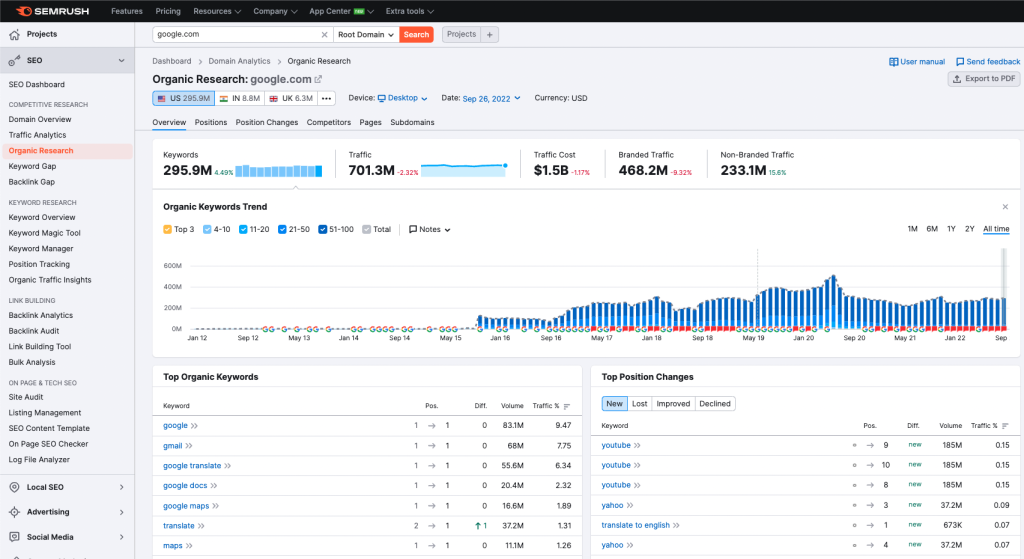Image resolution: width=1024 pixels, height=559 pixels.
Task: Click the Traffic trend sparkline
Action: point(464,170)
